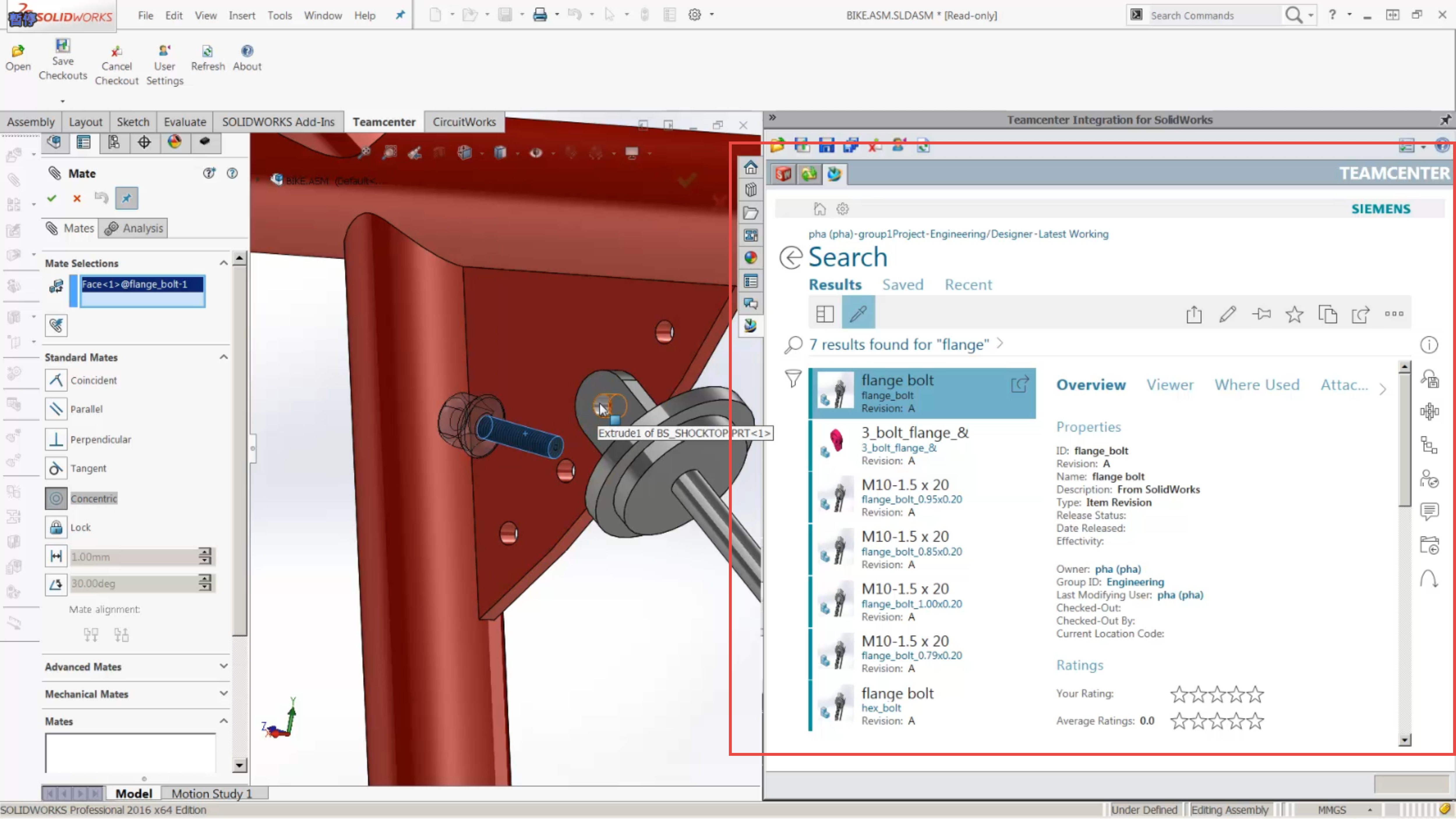Viewport: 1456px width, 819px height.
Task: Show more tabs after Attac... tab
Action: pyautogui.click(x=1383, y=389)
